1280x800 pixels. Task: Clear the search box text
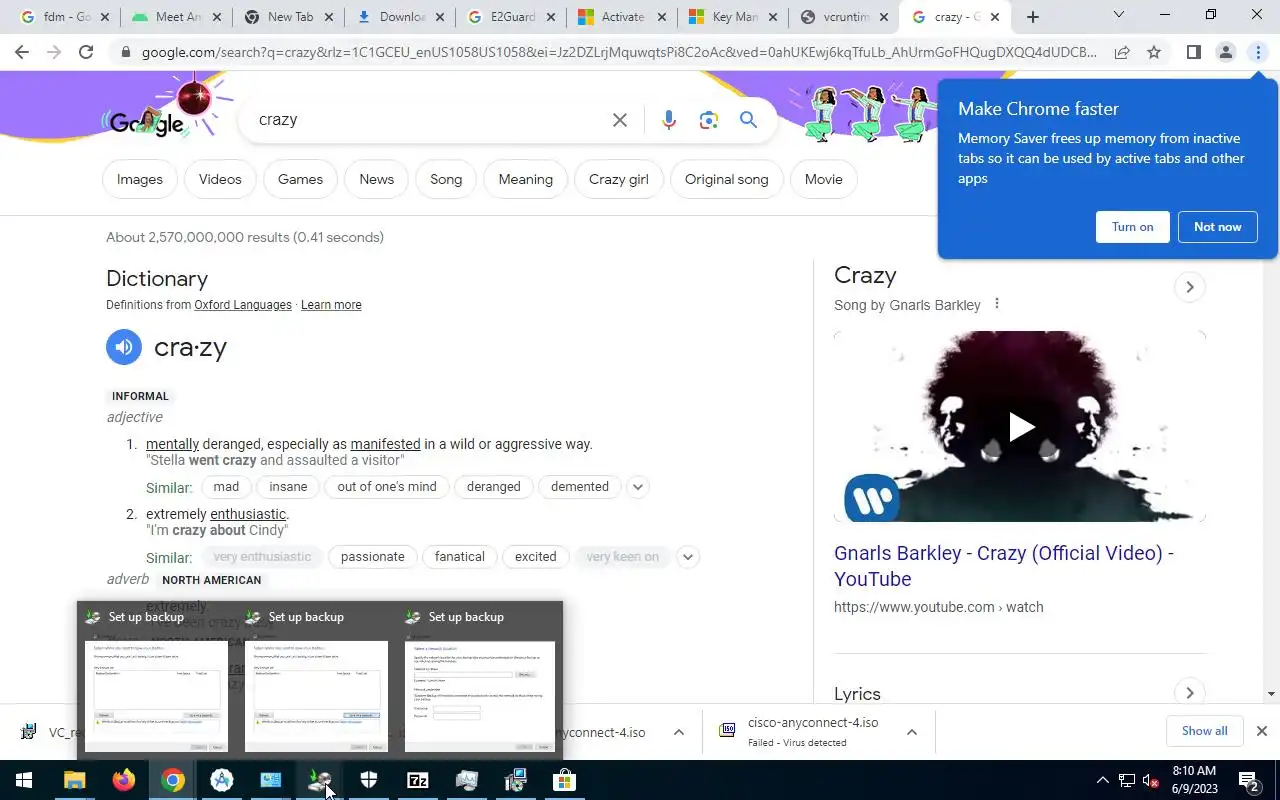[620, 120]
